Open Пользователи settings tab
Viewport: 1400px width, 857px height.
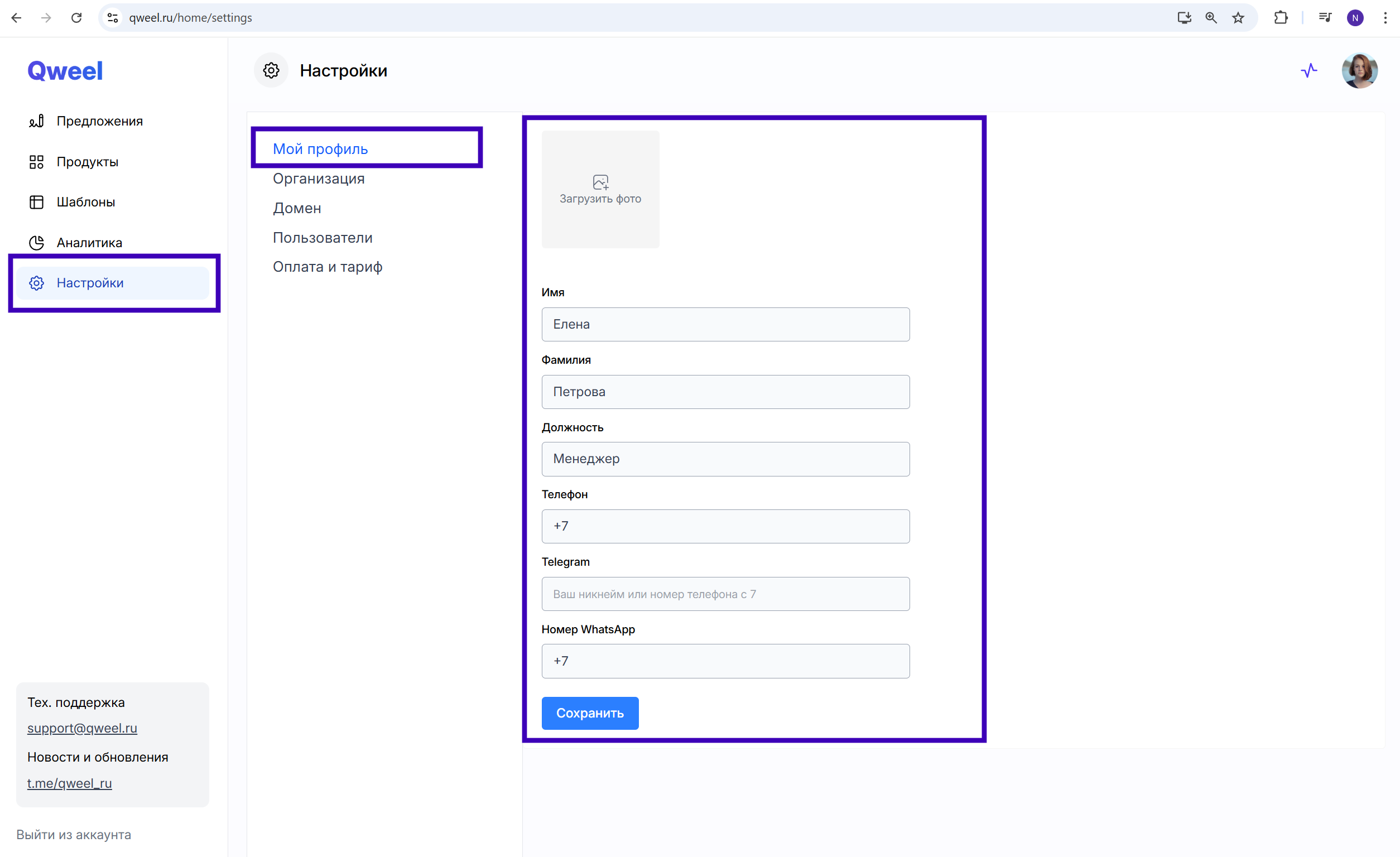coord(322,238)
